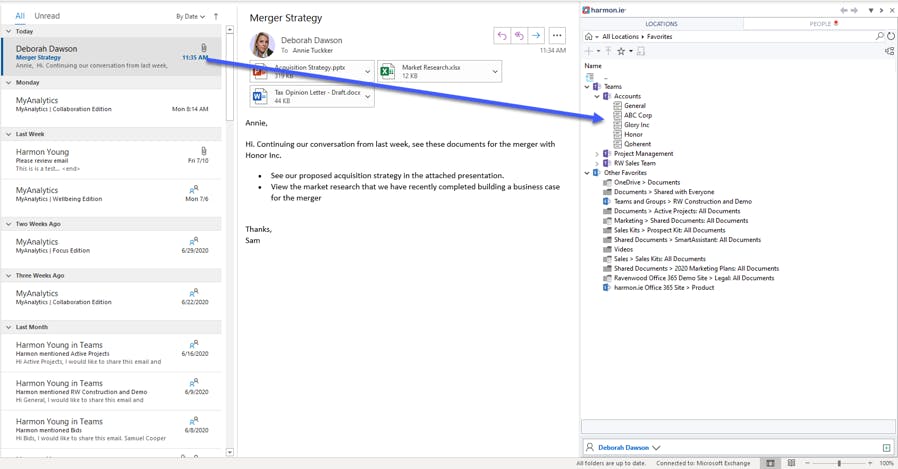Open the Videos favorite location
Viewport: 898px width, 469px height.
click(623, 250)
